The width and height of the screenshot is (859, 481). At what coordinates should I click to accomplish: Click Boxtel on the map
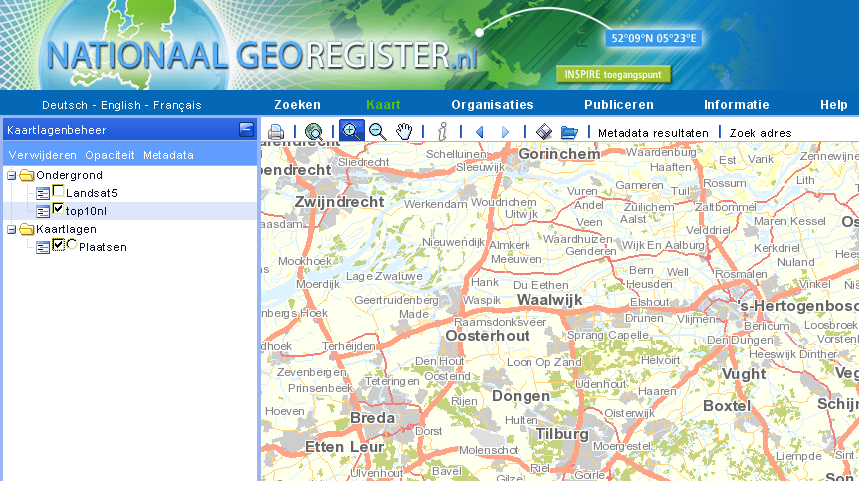pyautogui.click(x=727, y=406)
